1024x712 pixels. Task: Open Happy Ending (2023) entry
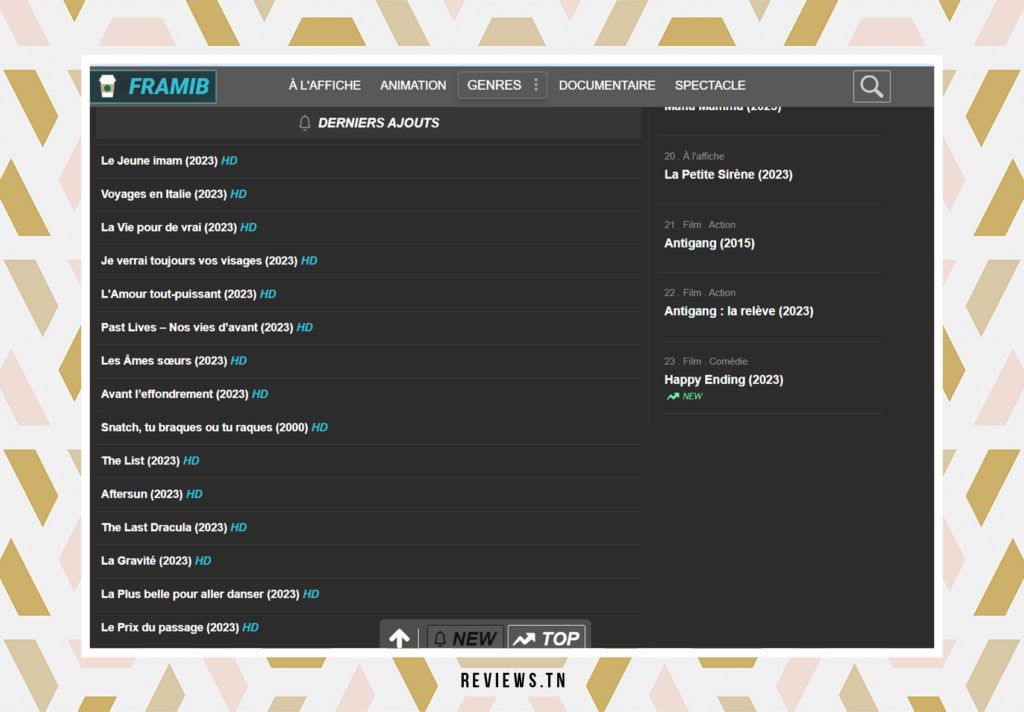point(723,379)
